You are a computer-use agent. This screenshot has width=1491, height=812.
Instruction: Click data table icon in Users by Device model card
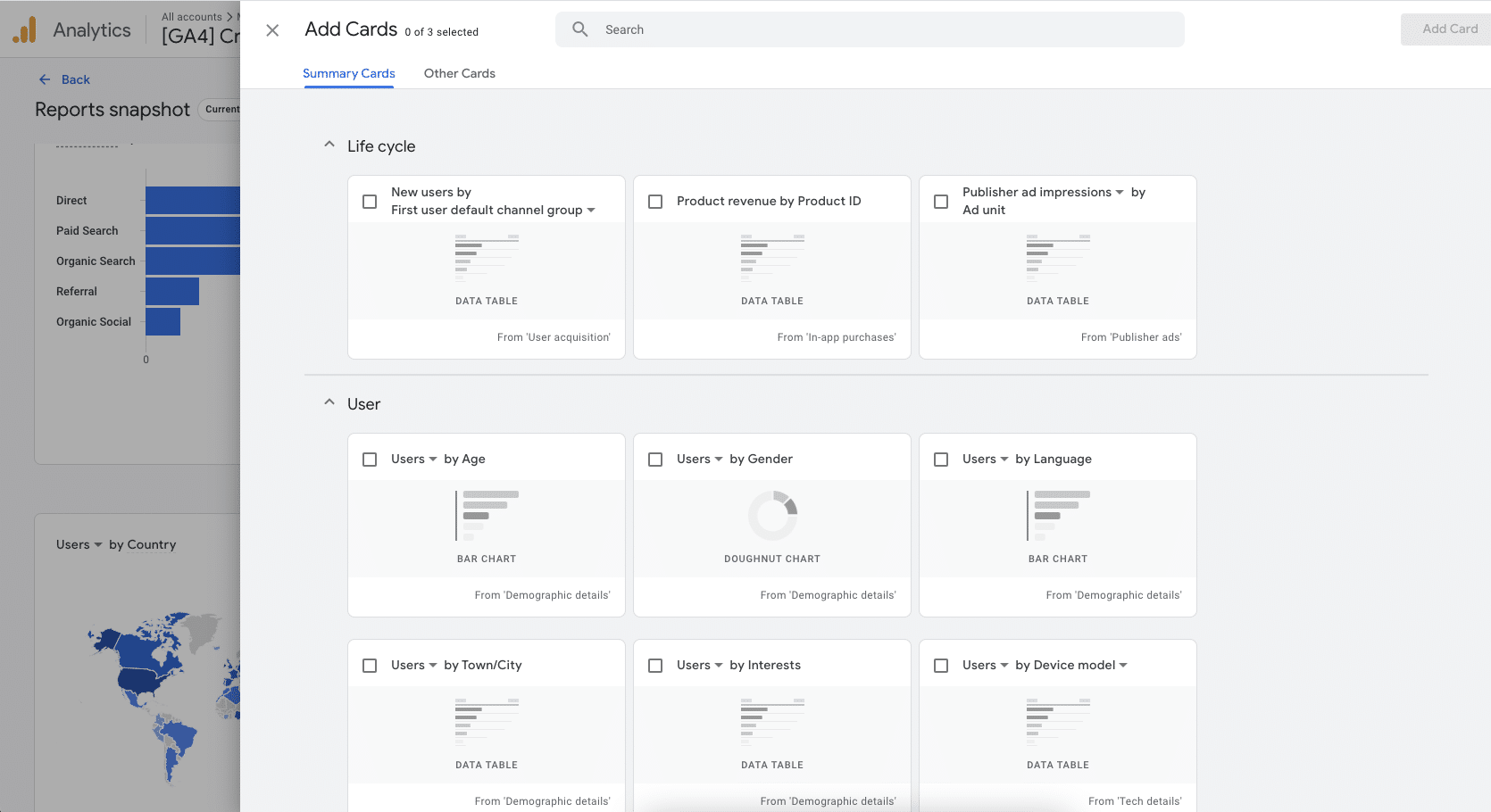tap(1058, 722)
